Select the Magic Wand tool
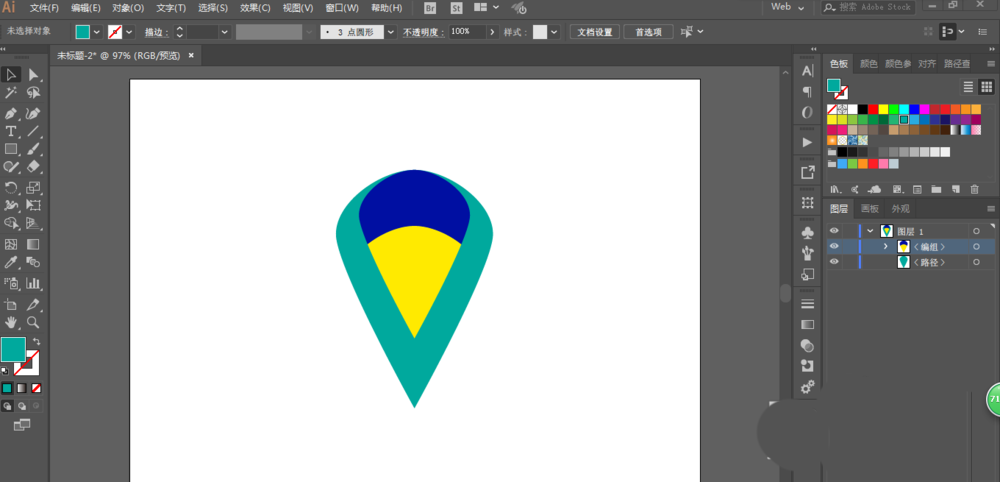 (x=11, y=93)
